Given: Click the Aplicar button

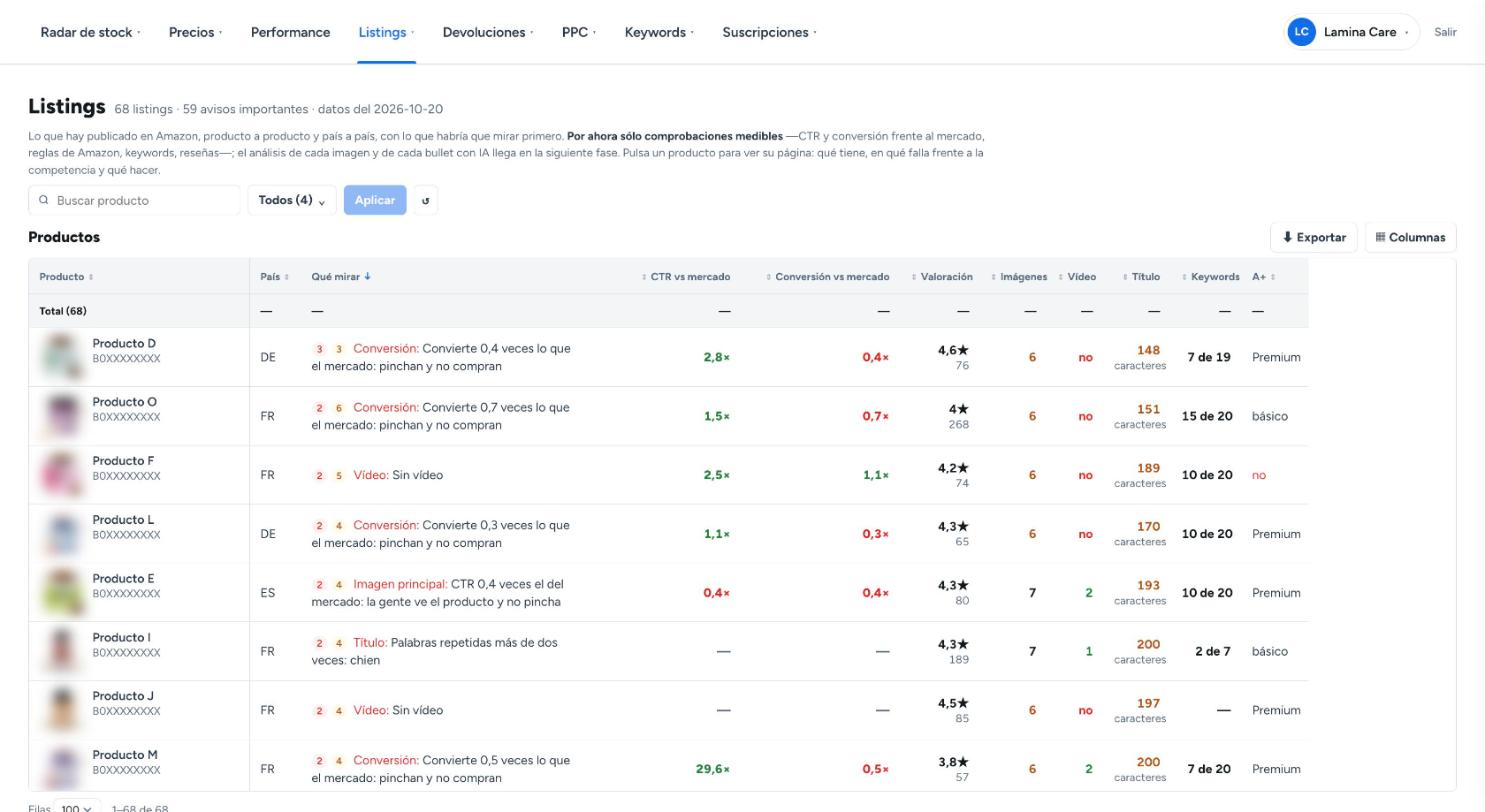Looking at the screenshot, I should (375, 200).
